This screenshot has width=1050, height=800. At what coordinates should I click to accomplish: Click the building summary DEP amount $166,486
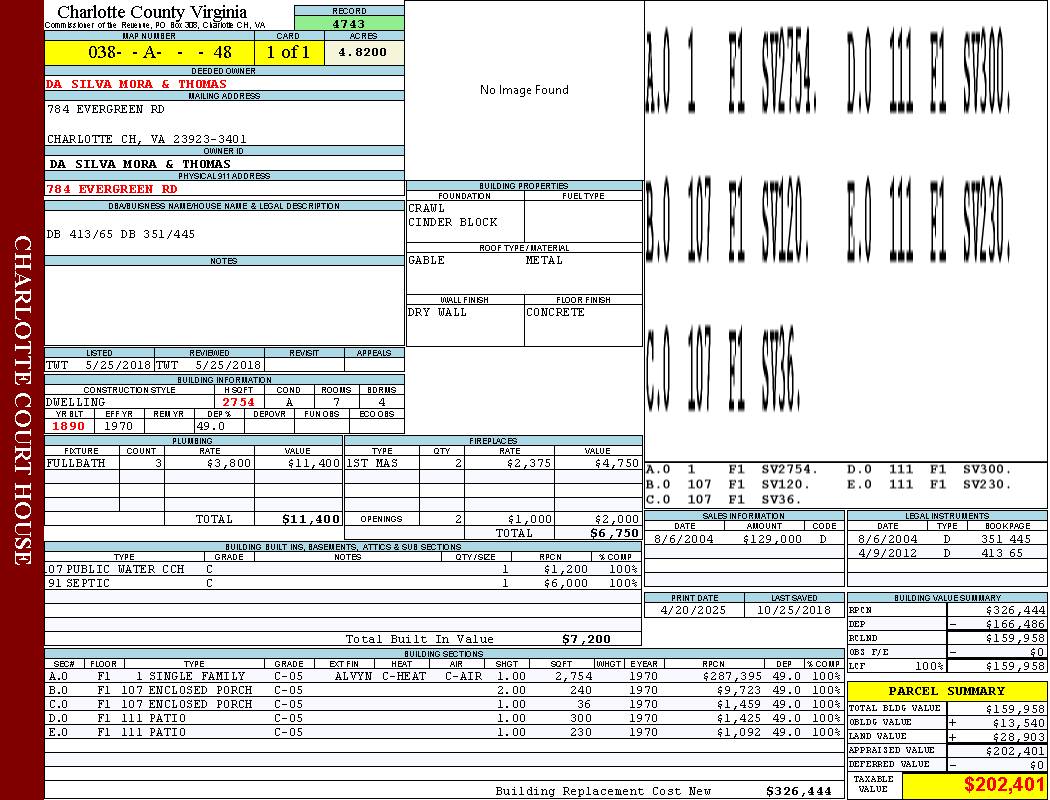click(x=1015, y=625)
